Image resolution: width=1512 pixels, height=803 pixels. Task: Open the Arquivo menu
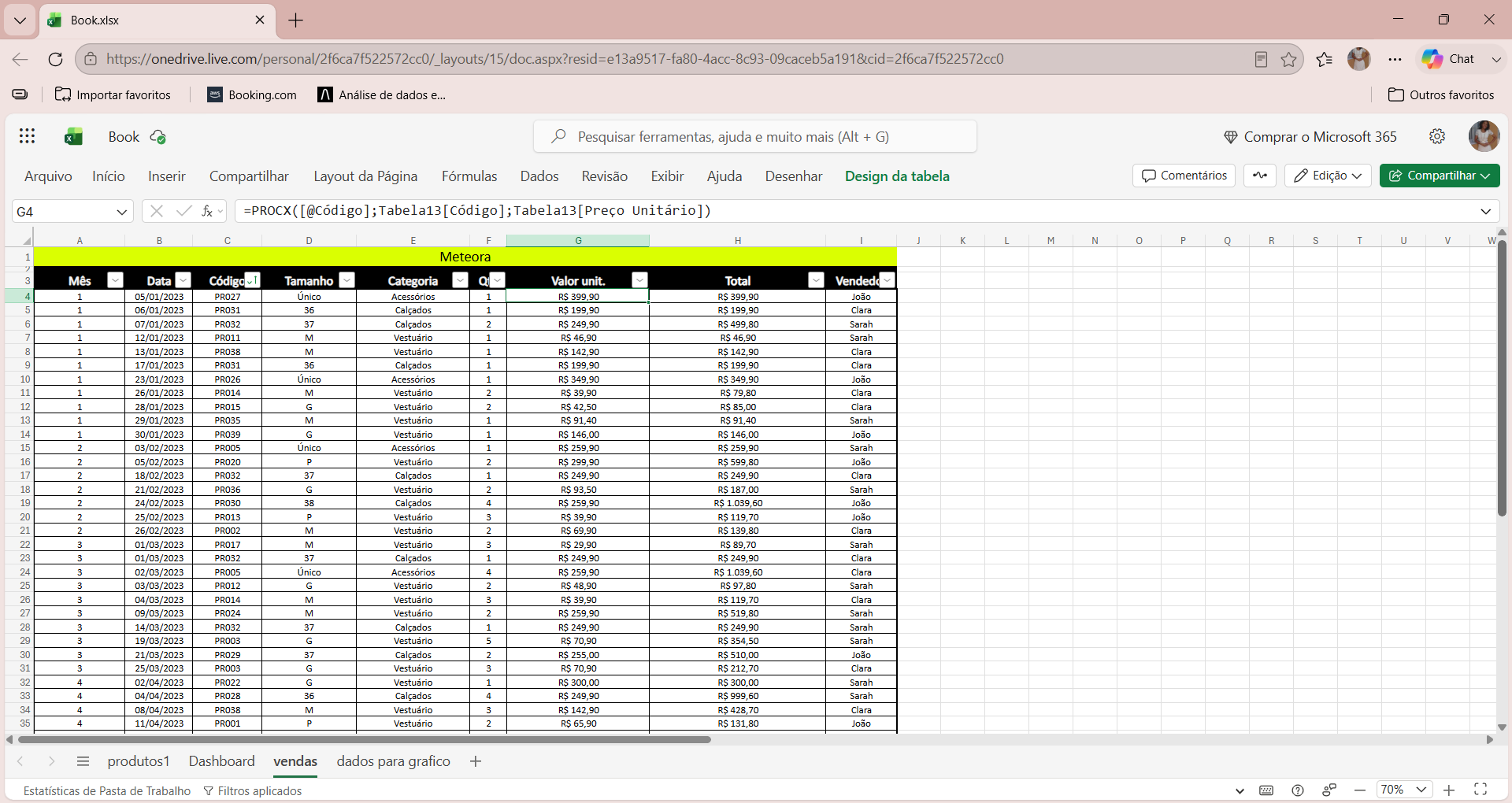pos(48,176)
